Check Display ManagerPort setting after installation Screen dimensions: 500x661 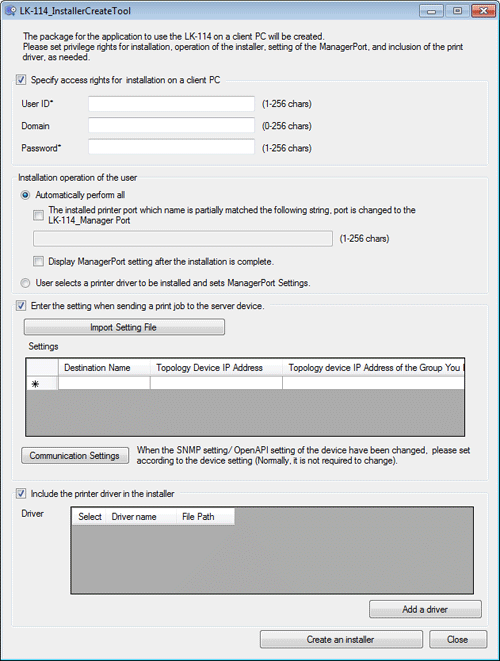coord(38,261)
